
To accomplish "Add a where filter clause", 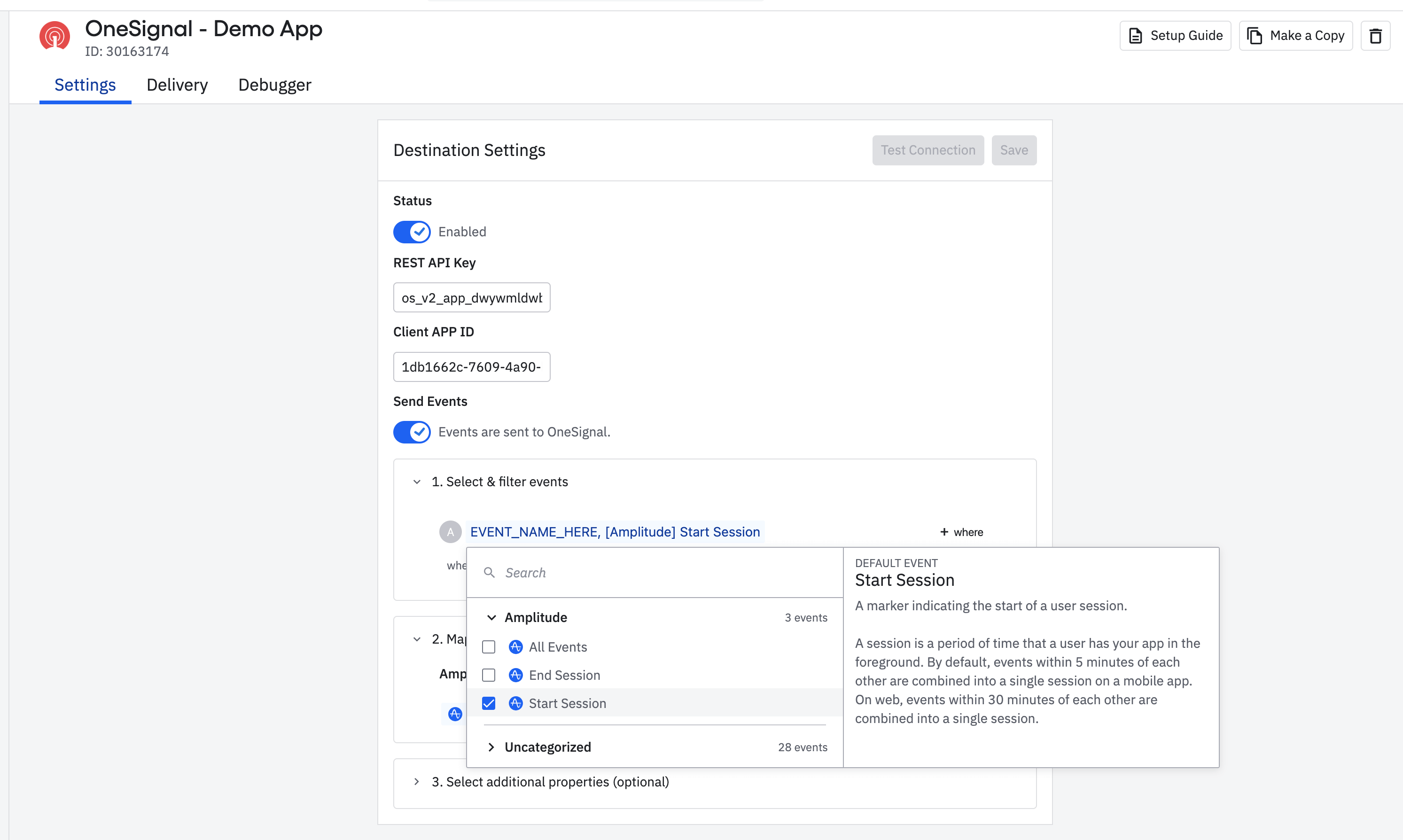I will [961, 532].
